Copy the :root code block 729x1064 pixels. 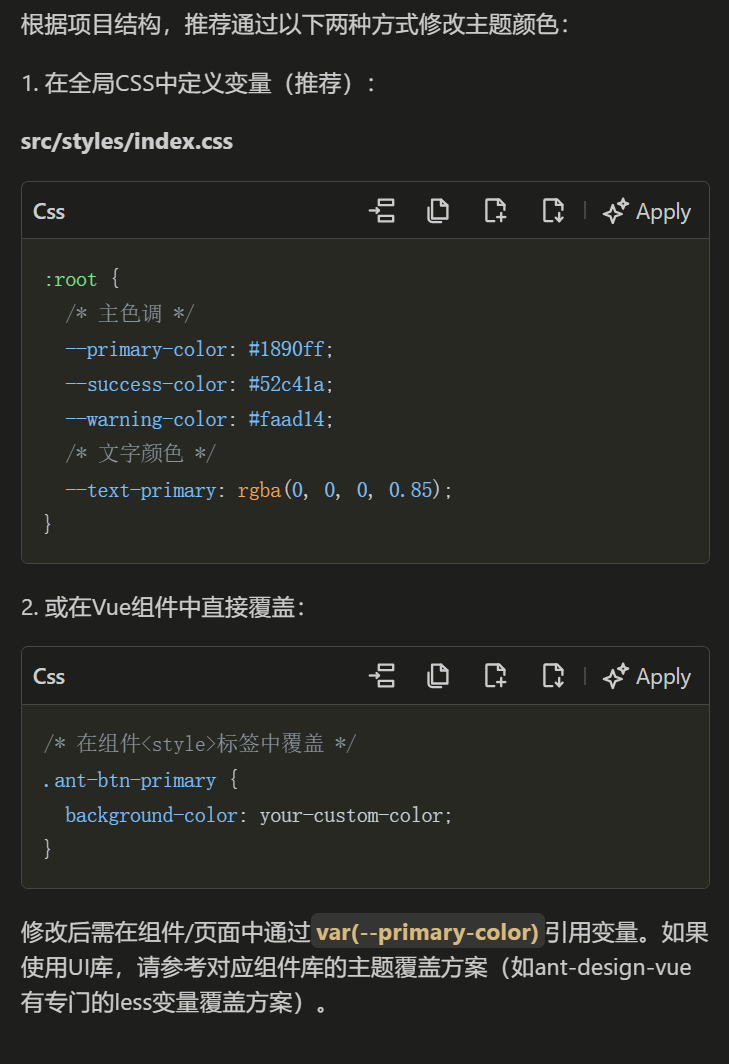pyautogui.click(x=438, y=211)
